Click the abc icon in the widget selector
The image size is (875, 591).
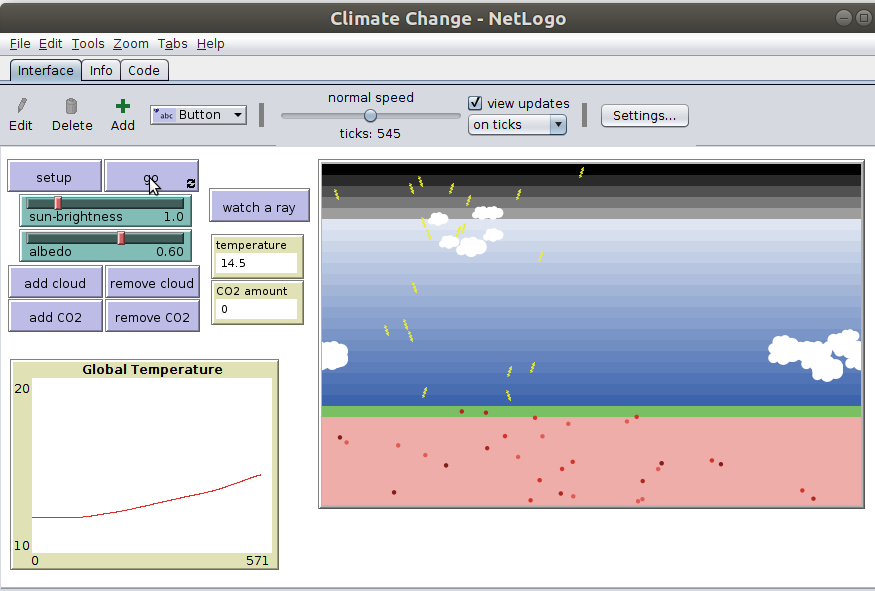tap(163, 115)
